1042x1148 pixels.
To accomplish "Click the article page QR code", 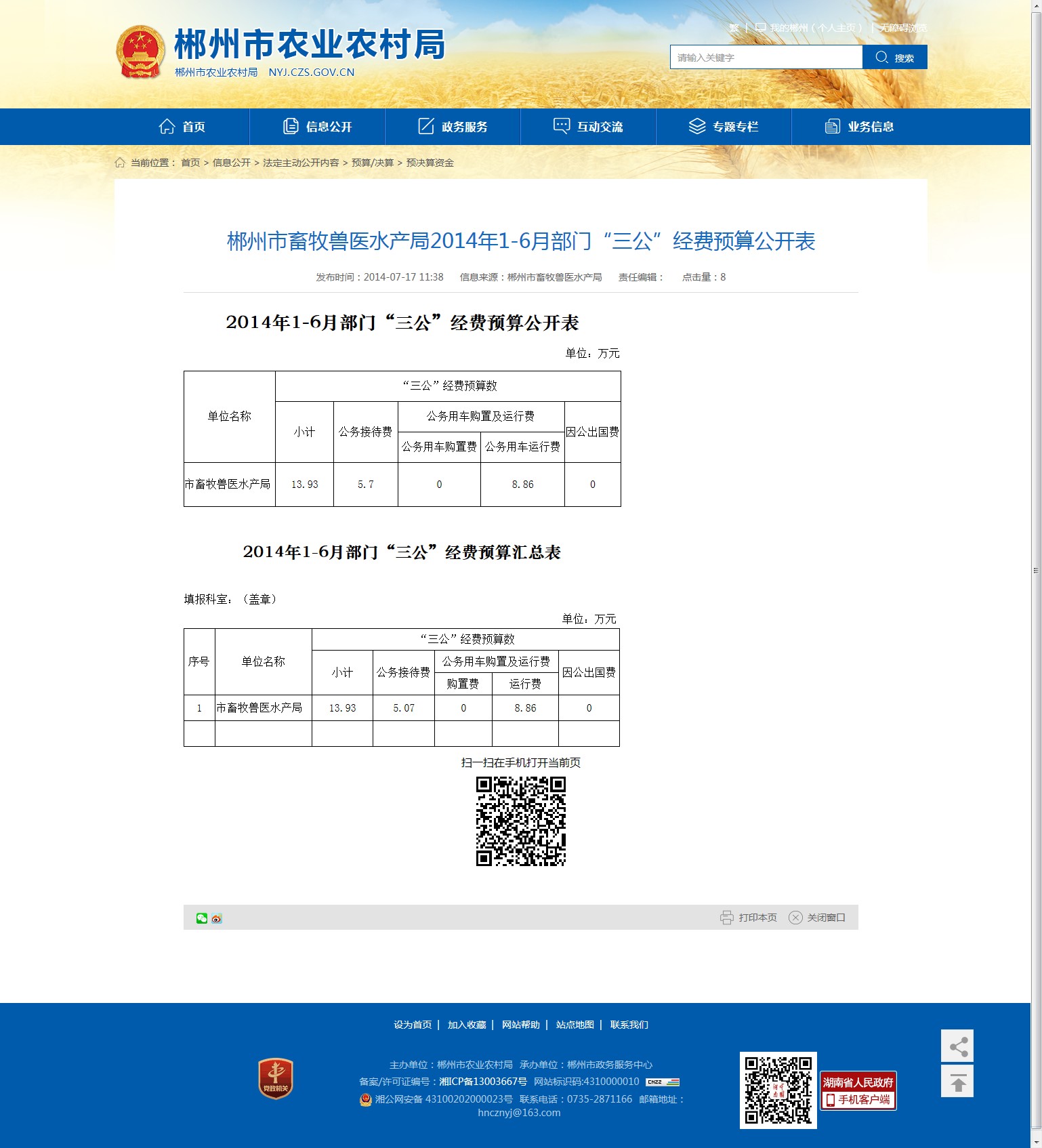I will pyautogui.click(x=521, y=821).
